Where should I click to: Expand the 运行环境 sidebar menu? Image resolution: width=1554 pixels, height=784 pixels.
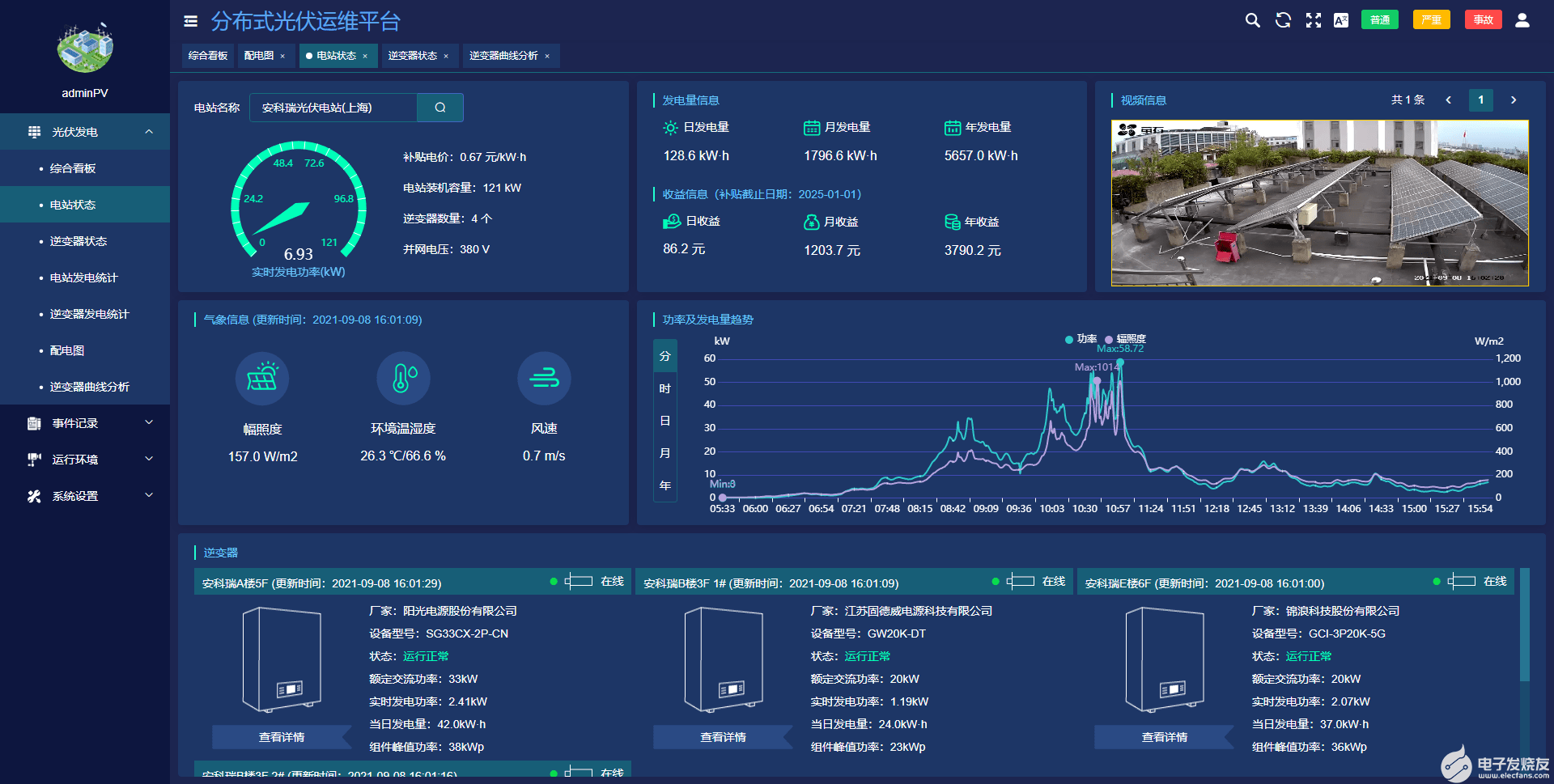pyautogui.click(x=85, y=460)
